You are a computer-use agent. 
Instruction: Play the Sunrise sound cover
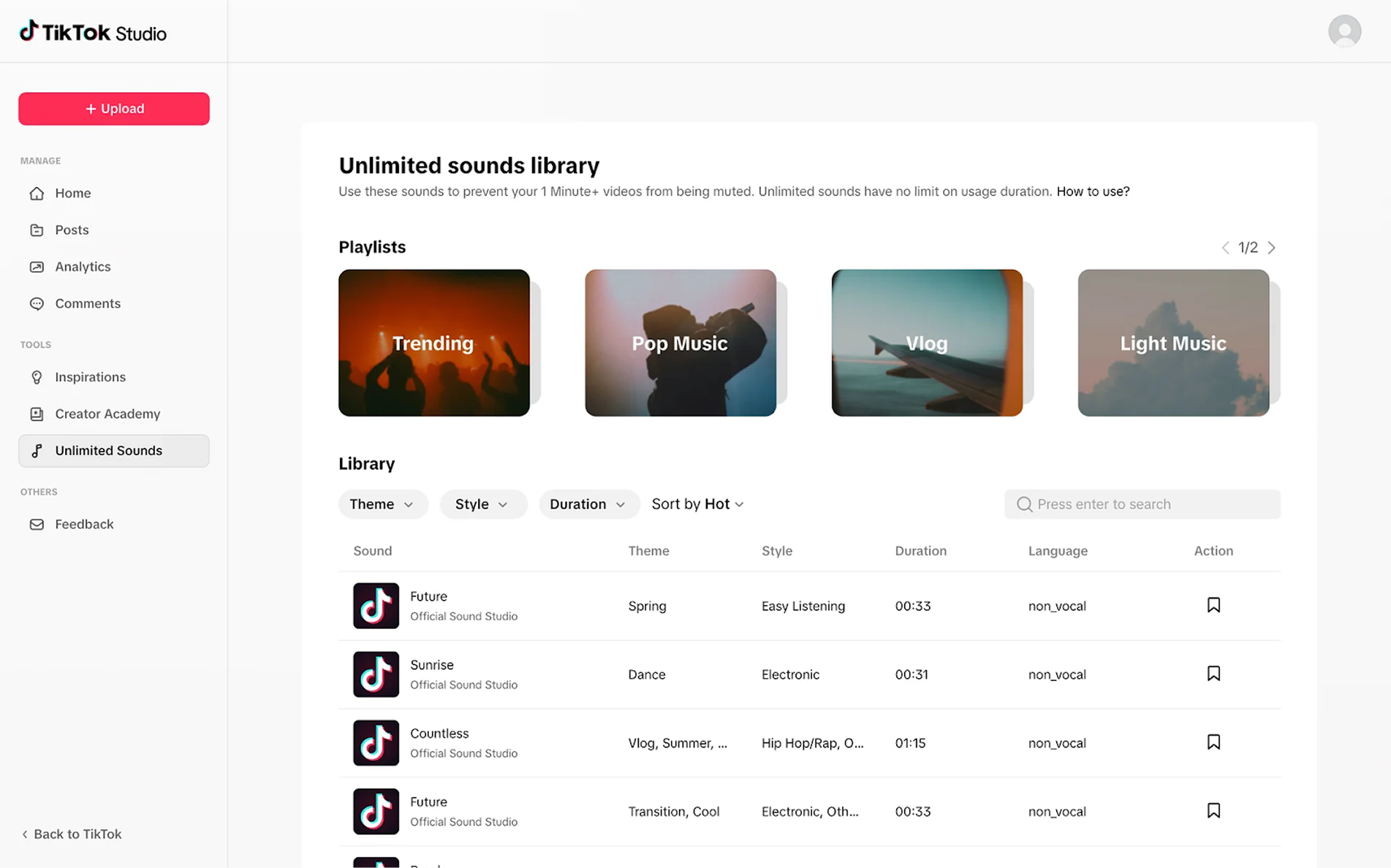376,674
